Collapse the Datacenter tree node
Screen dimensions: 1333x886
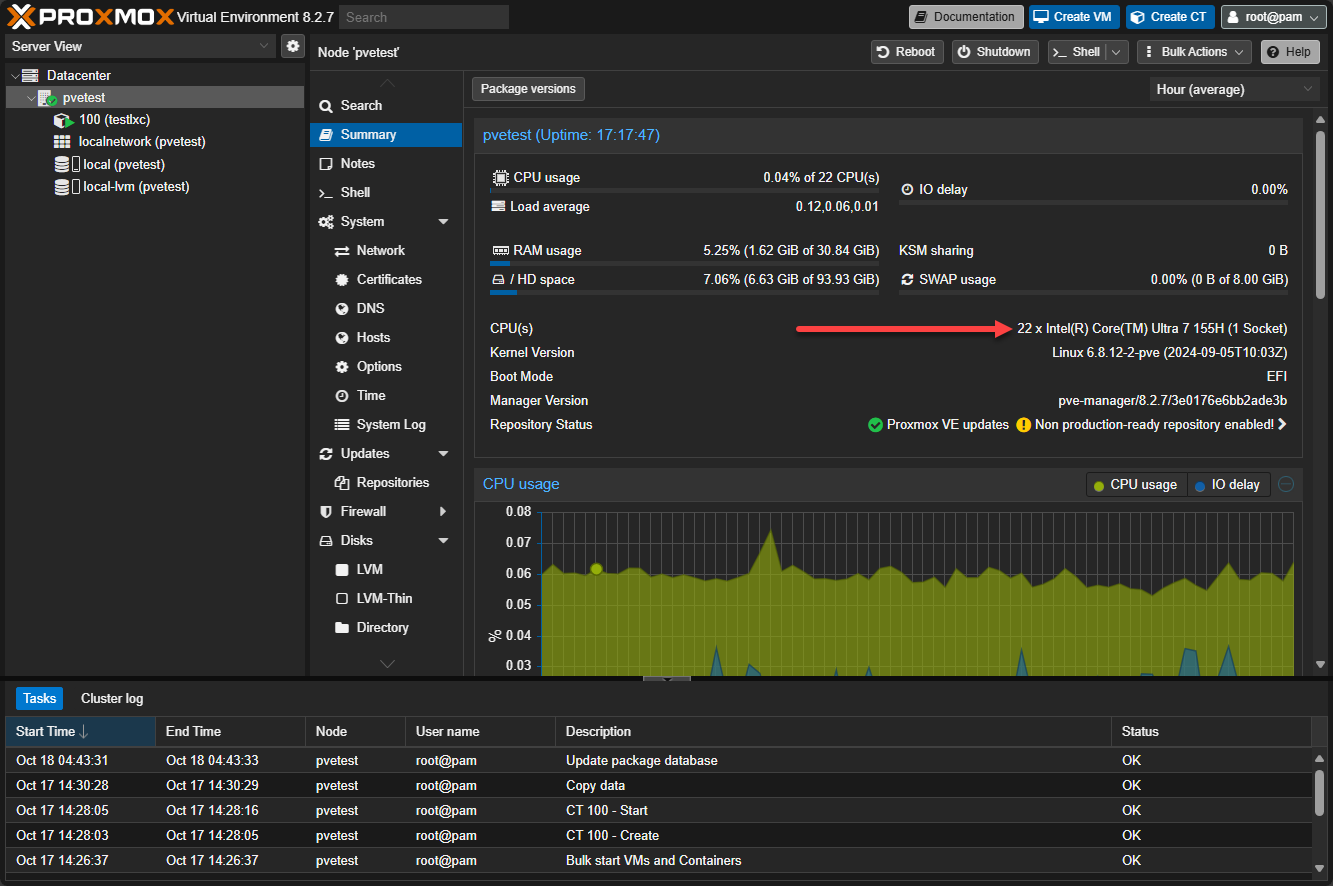tap(15, 76)
